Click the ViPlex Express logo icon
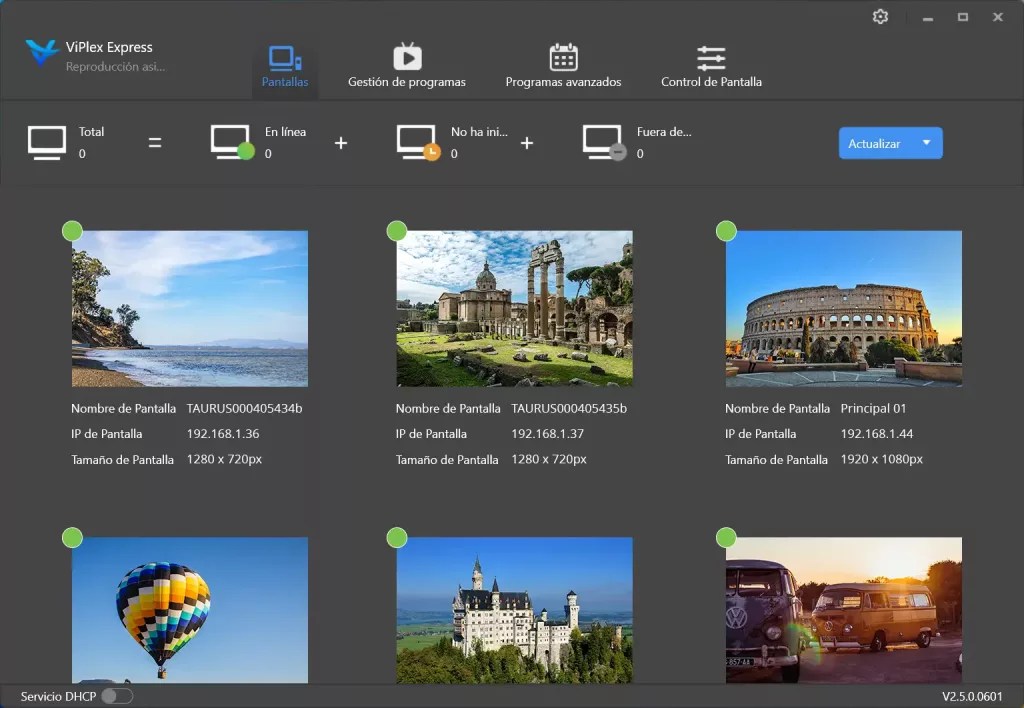Viewport: 1024px width, 708px height. 42,52
